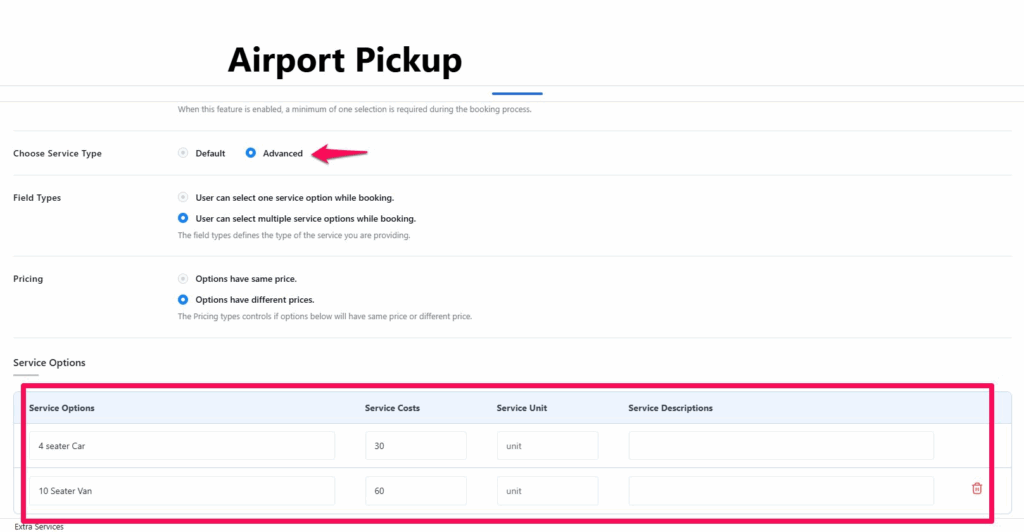
Task: Select Options have same price
Action: (x=183, y=279)
